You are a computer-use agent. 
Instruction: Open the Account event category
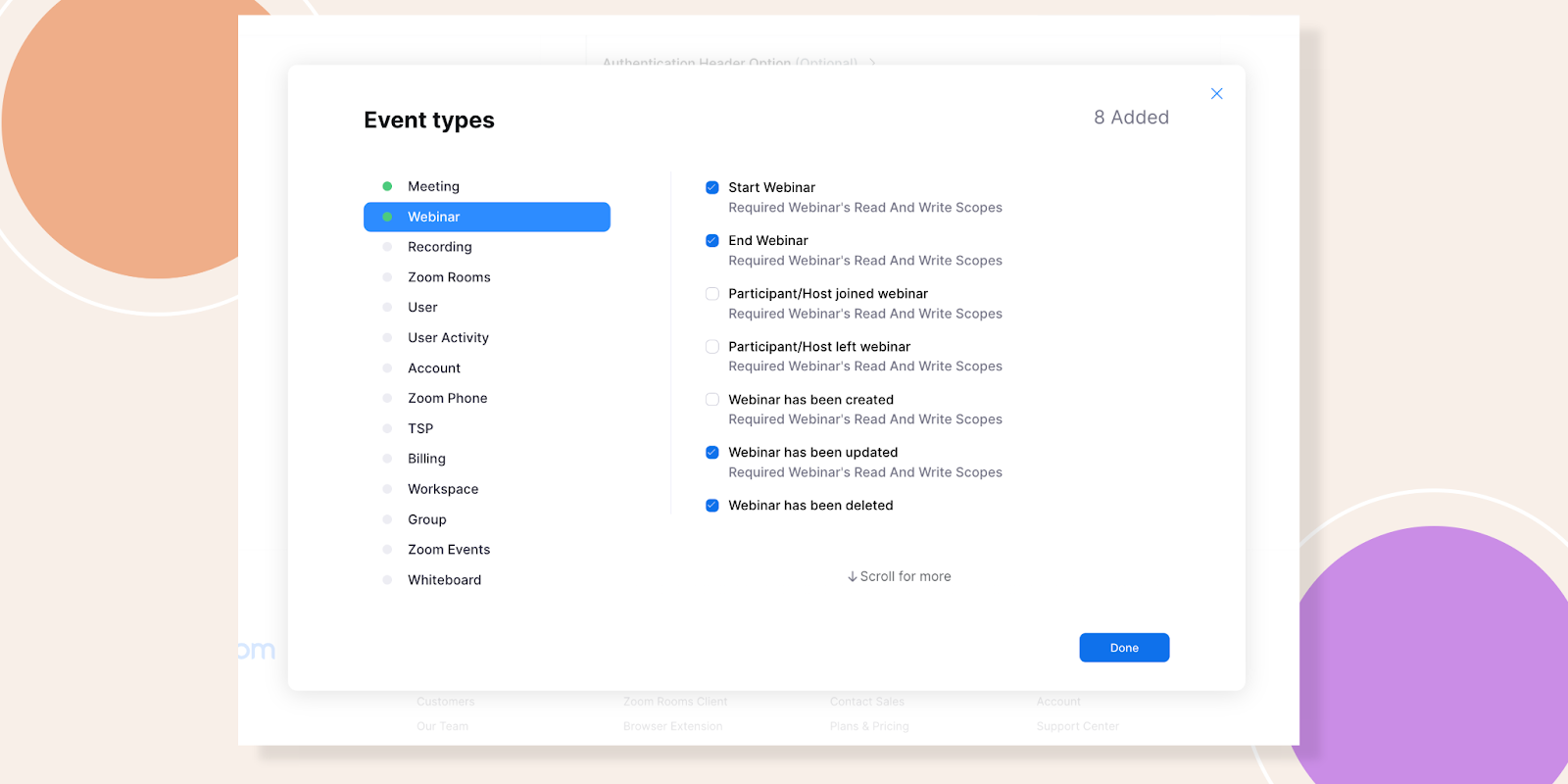(x=487, y=368)
